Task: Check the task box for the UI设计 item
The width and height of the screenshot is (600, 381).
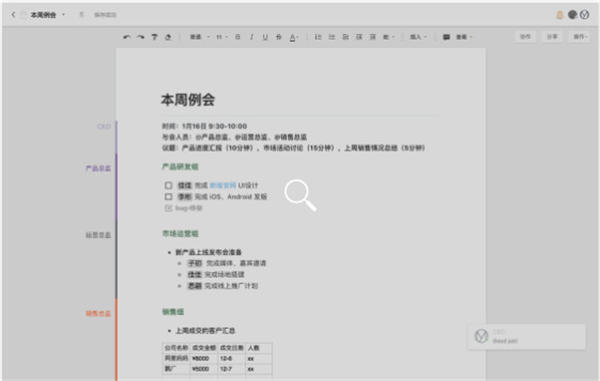Action: (x=168, y=185)
